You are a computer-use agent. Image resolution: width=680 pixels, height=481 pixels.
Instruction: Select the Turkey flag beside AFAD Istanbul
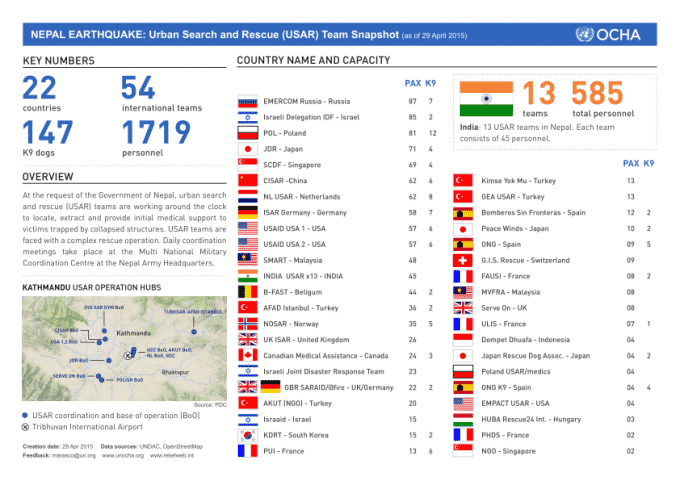coord(248,308)
